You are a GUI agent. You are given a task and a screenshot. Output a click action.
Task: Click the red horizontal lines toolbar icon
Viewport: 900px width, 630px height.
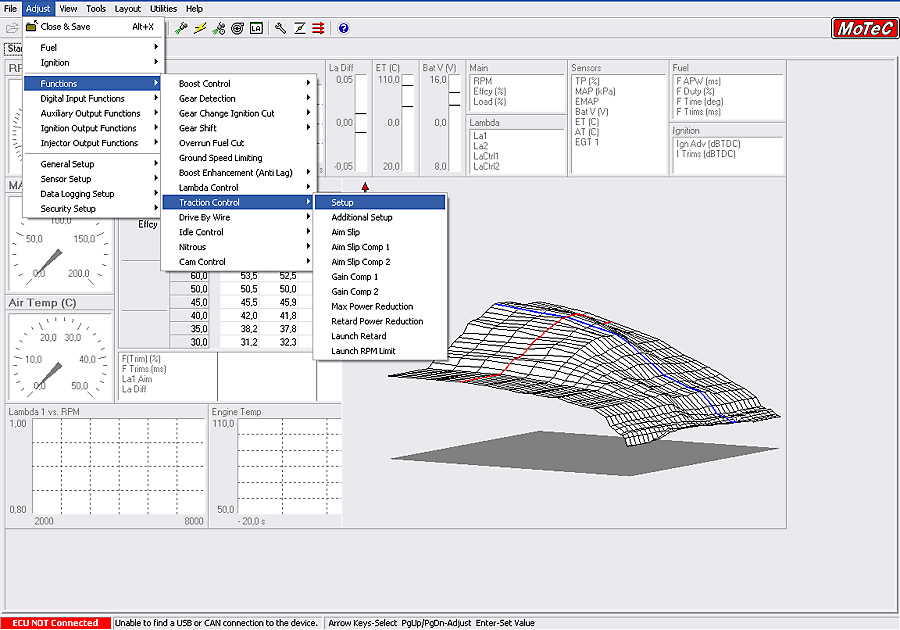(318, 28)
